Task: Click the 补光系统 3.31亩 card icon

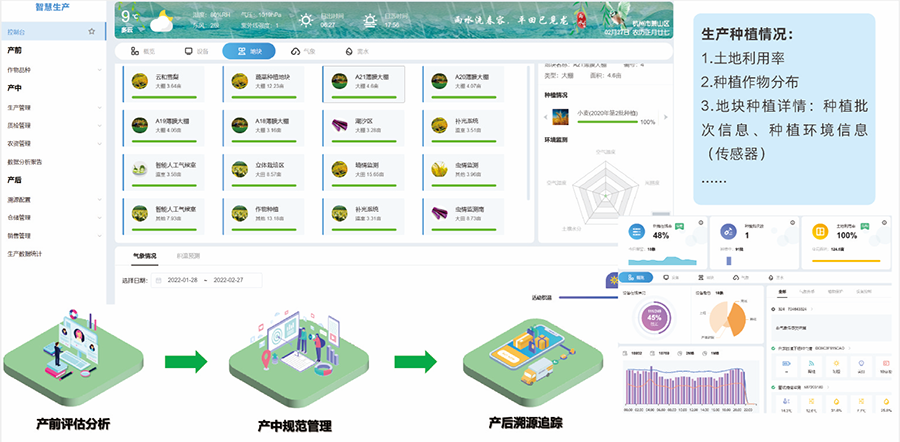Action: [x=339, y=213]
